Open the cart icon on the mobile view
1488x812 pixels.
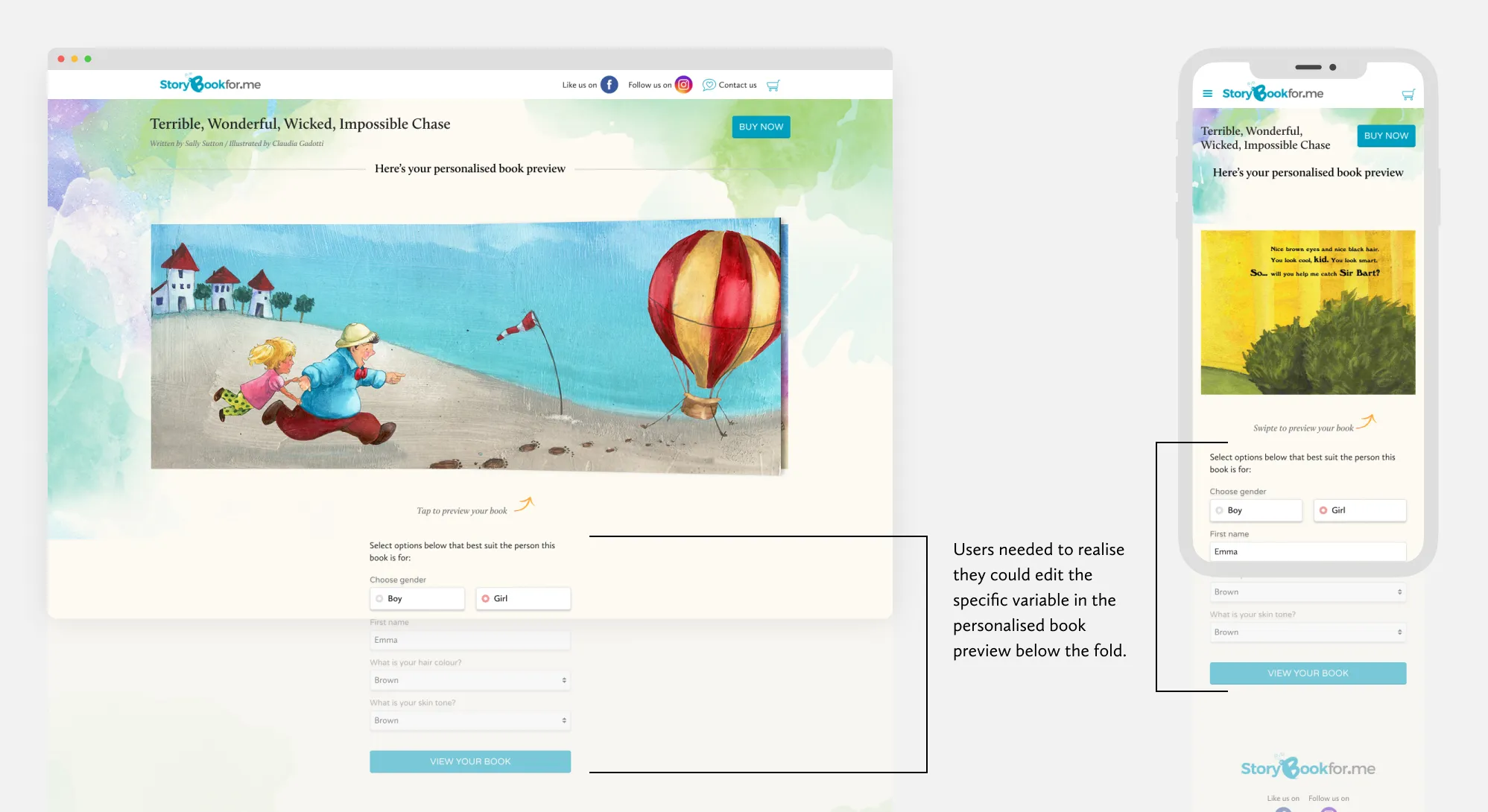pos(1408,95)
